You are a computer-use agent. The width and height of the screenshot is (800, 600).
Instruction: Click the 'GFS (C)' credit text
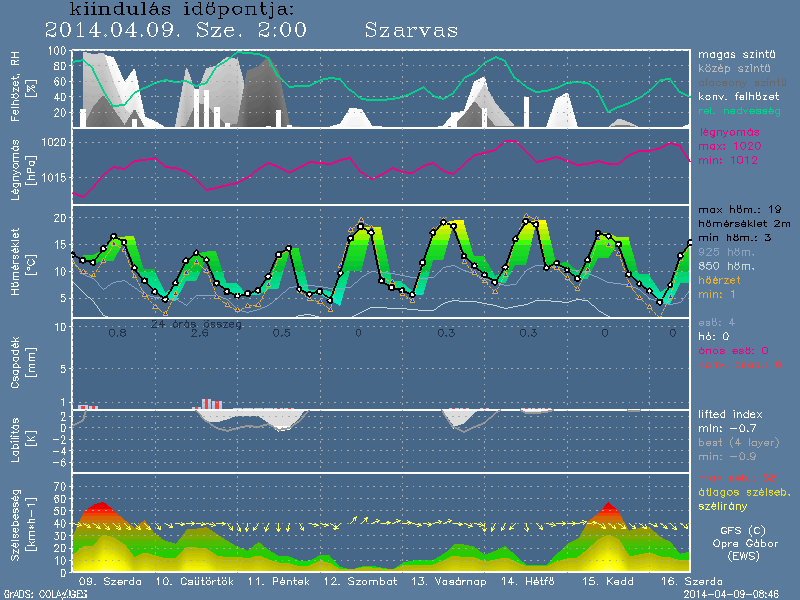[742, 531]
